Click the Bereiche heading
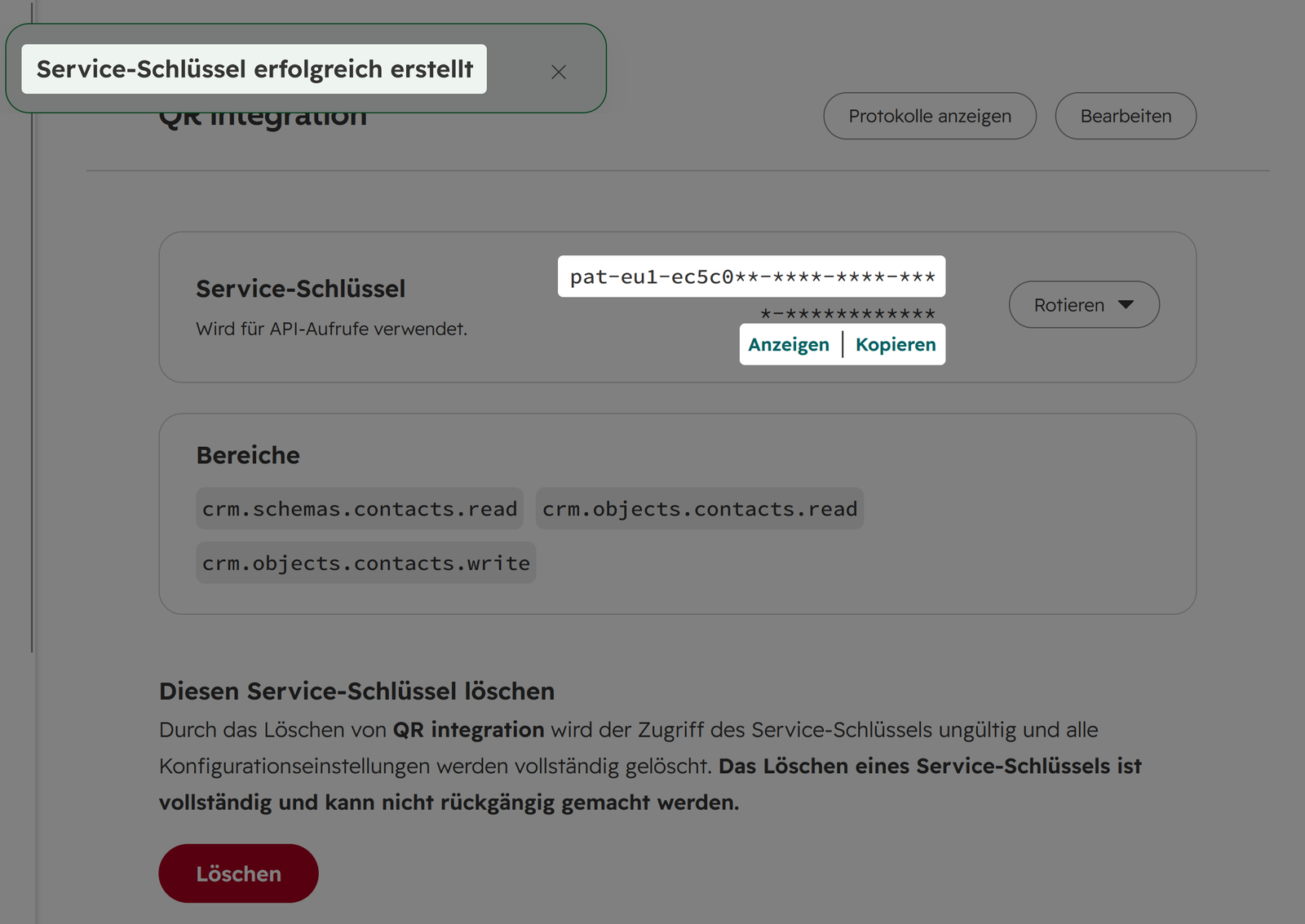1305x924 pixels. (248, 455)
